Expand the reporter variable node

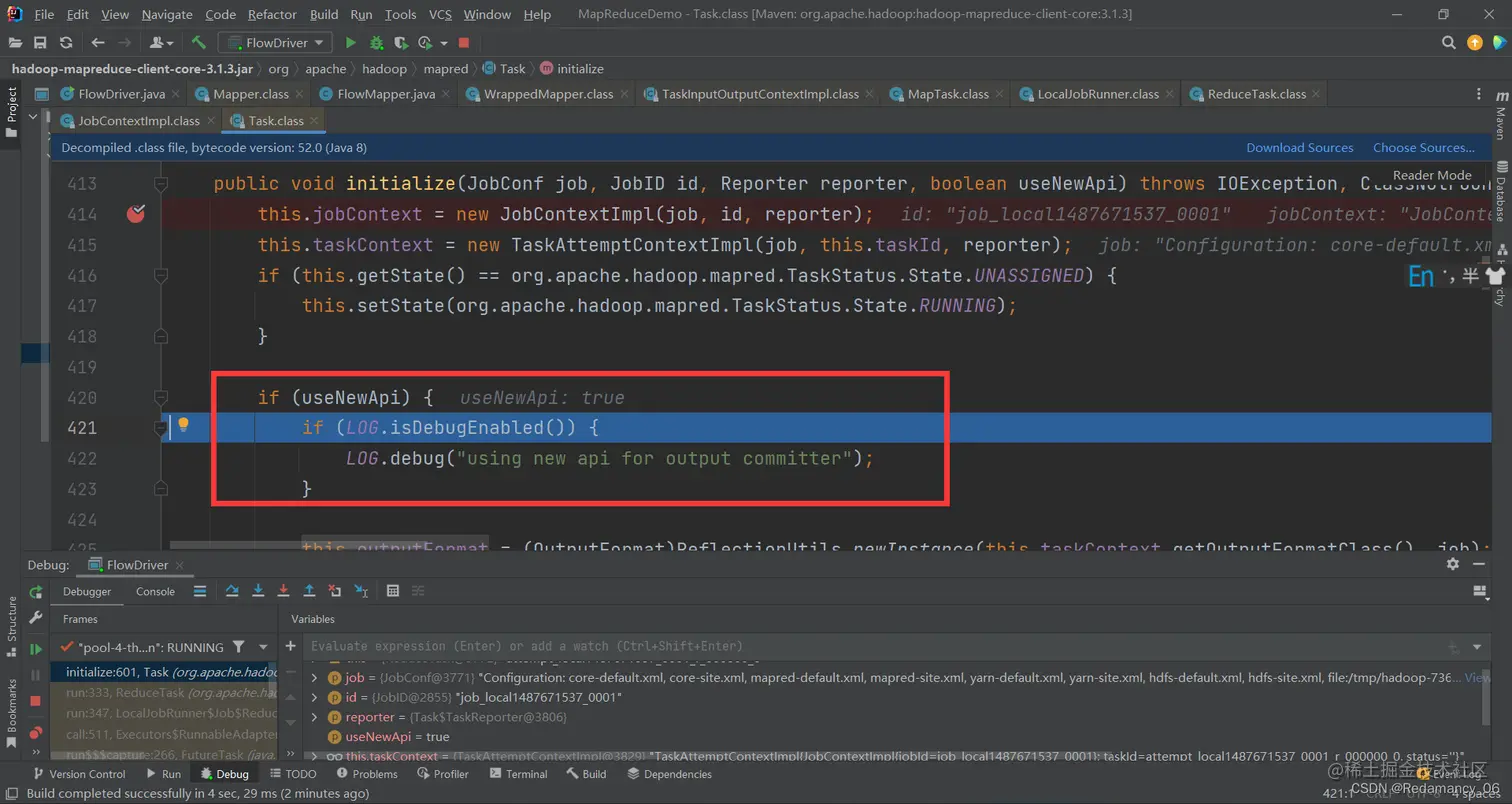pyautogui.click(x=315, y=717)
